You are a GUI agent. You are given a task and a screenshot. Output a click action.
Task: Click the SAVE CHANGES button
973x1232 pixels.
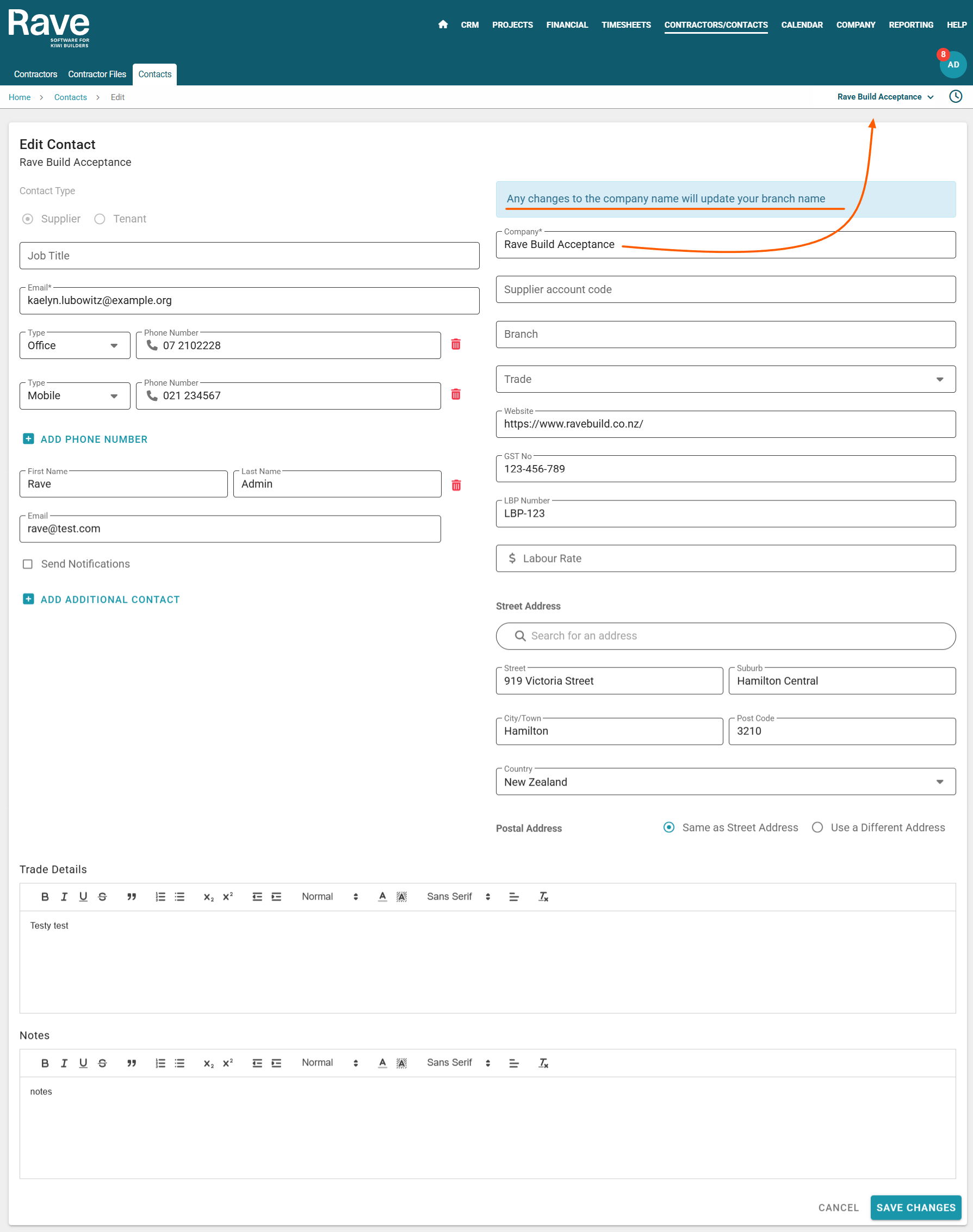click(915, 1208)
